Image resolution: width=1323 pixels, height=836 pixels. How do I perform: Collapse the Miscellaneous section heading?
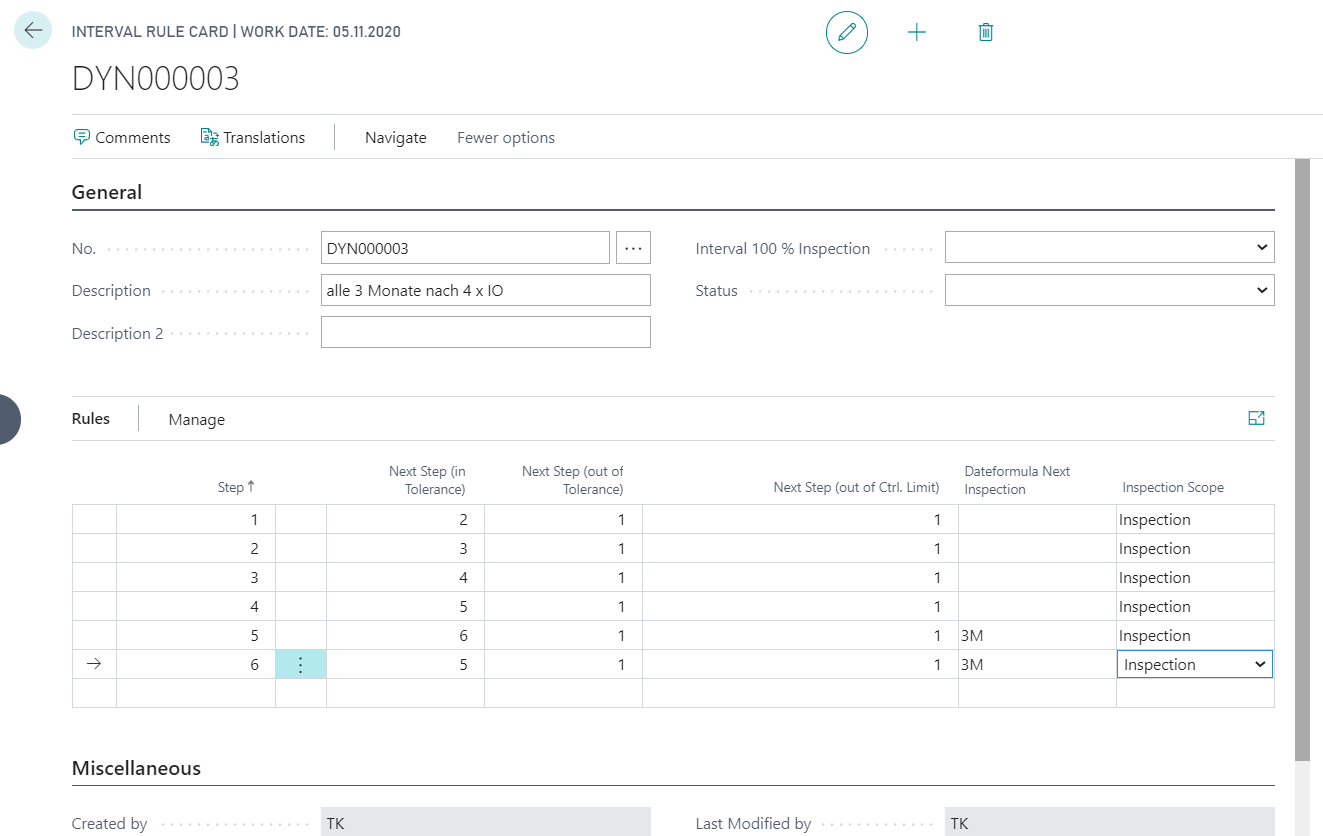pyautogui.click(x=136, y=768)
